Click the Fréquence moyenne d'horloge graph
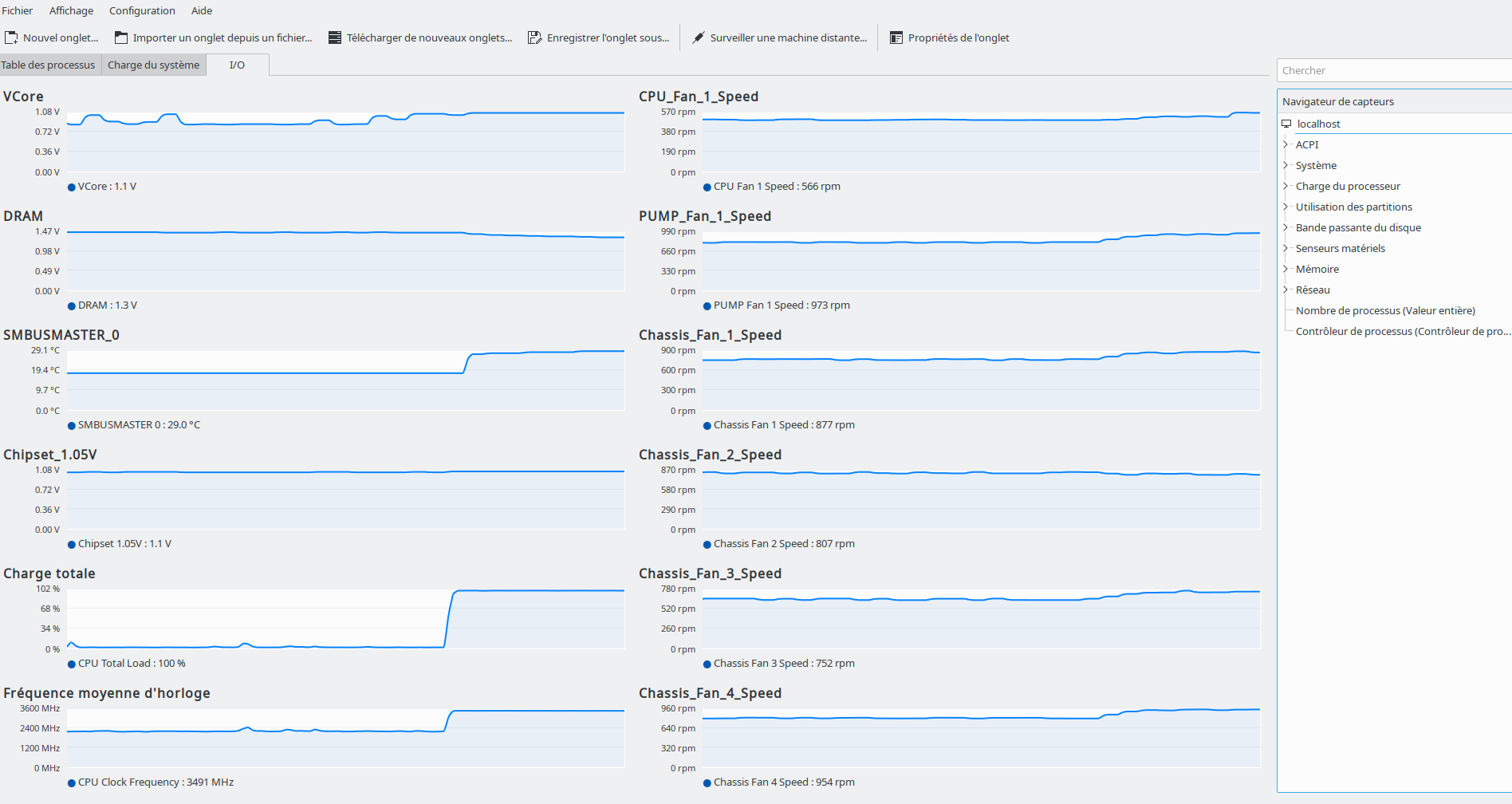The width and height of the screenshot is (1512, 804). pos(345,738)
